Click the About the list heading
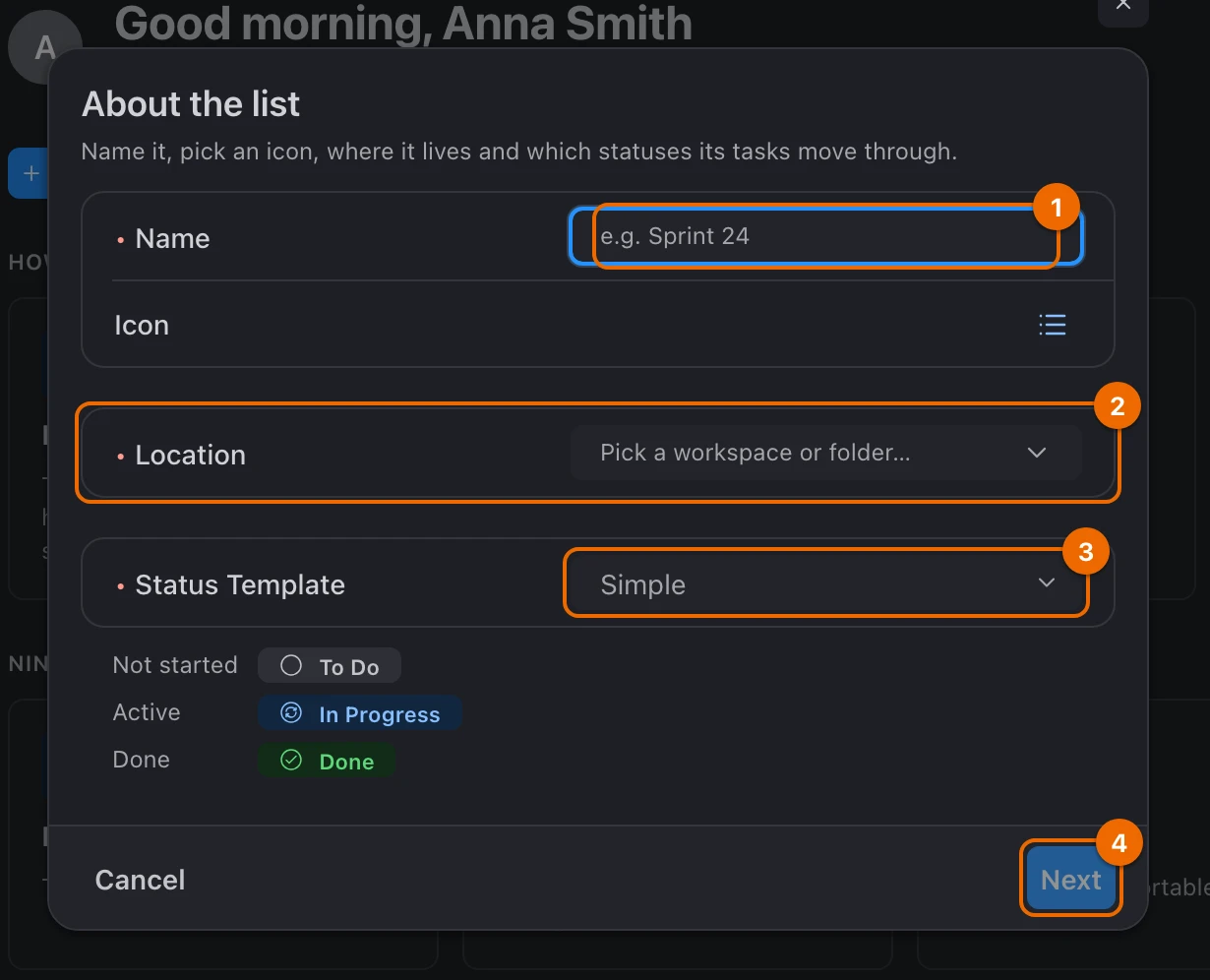The width and height of the screenshot is (1210, 980). (x=191, y=104)
